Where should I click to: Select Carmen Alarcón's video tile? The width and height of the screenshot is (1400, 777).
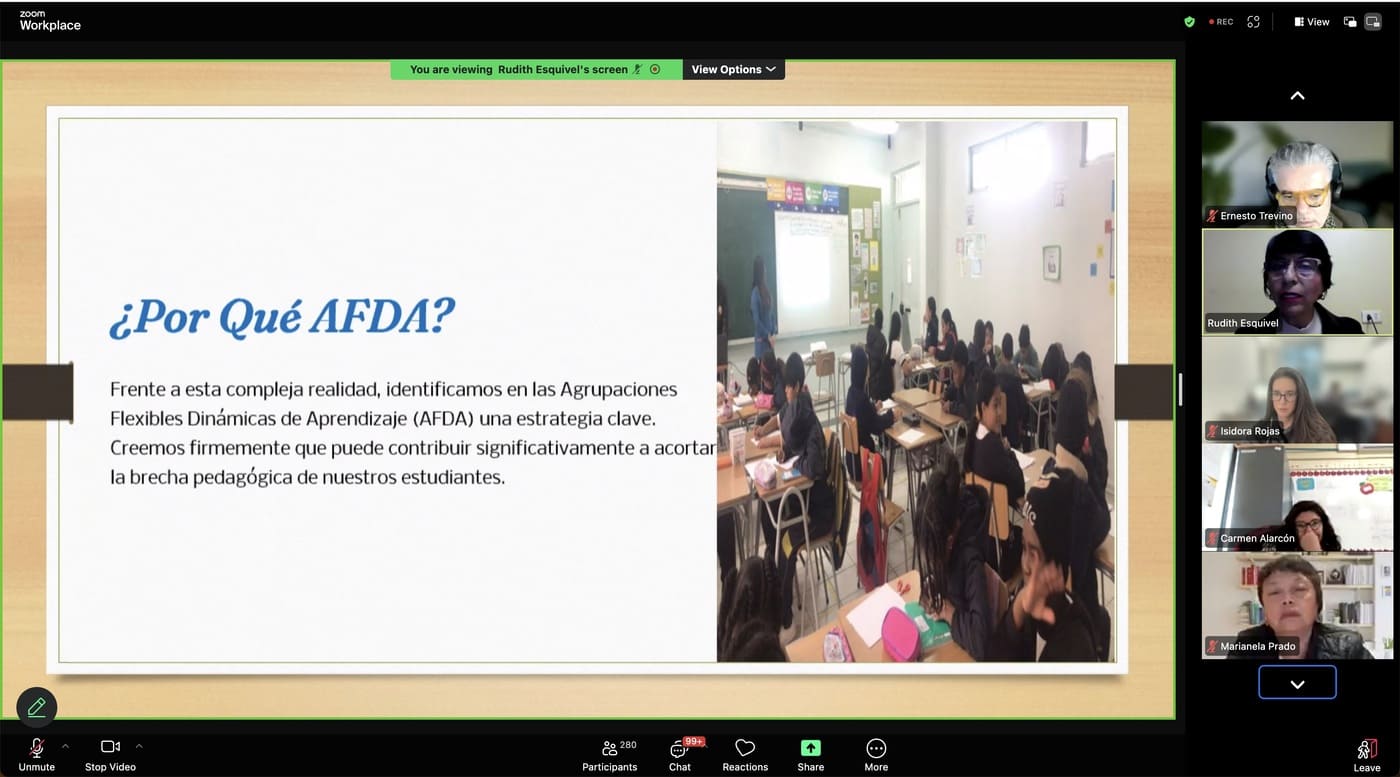(1297, 497)
